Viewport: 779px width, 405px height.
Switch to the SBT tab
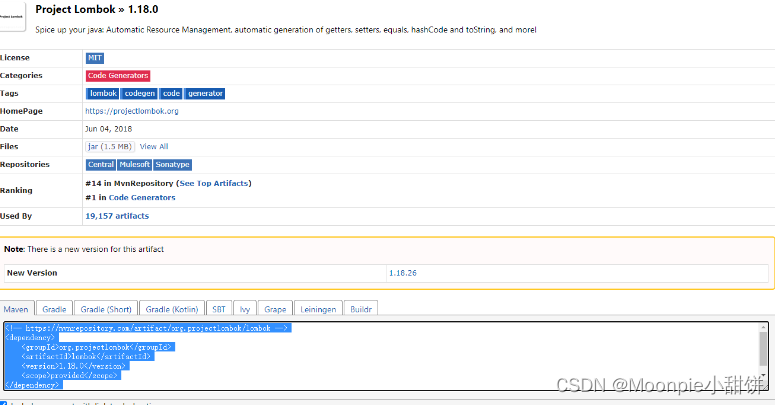[219, 309]
